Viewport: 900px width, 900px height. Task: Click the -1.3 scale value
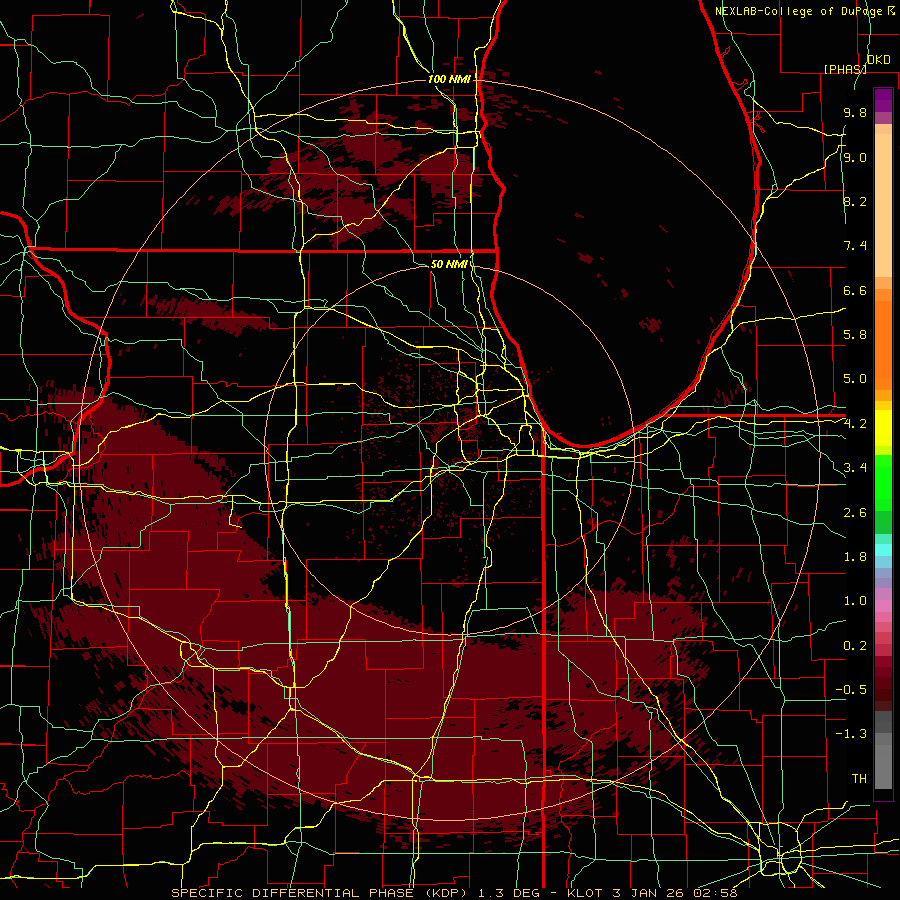pyautogui.click(x=851, y=734)
